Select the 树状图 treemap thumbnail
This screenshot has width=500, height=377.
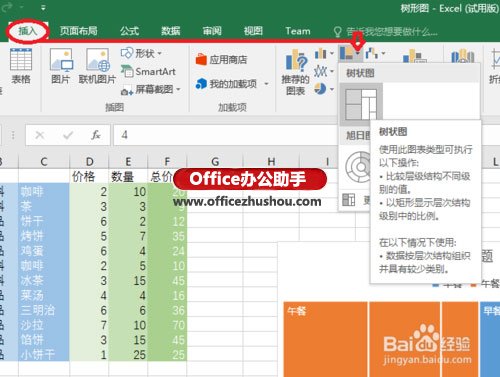point(361,104)
